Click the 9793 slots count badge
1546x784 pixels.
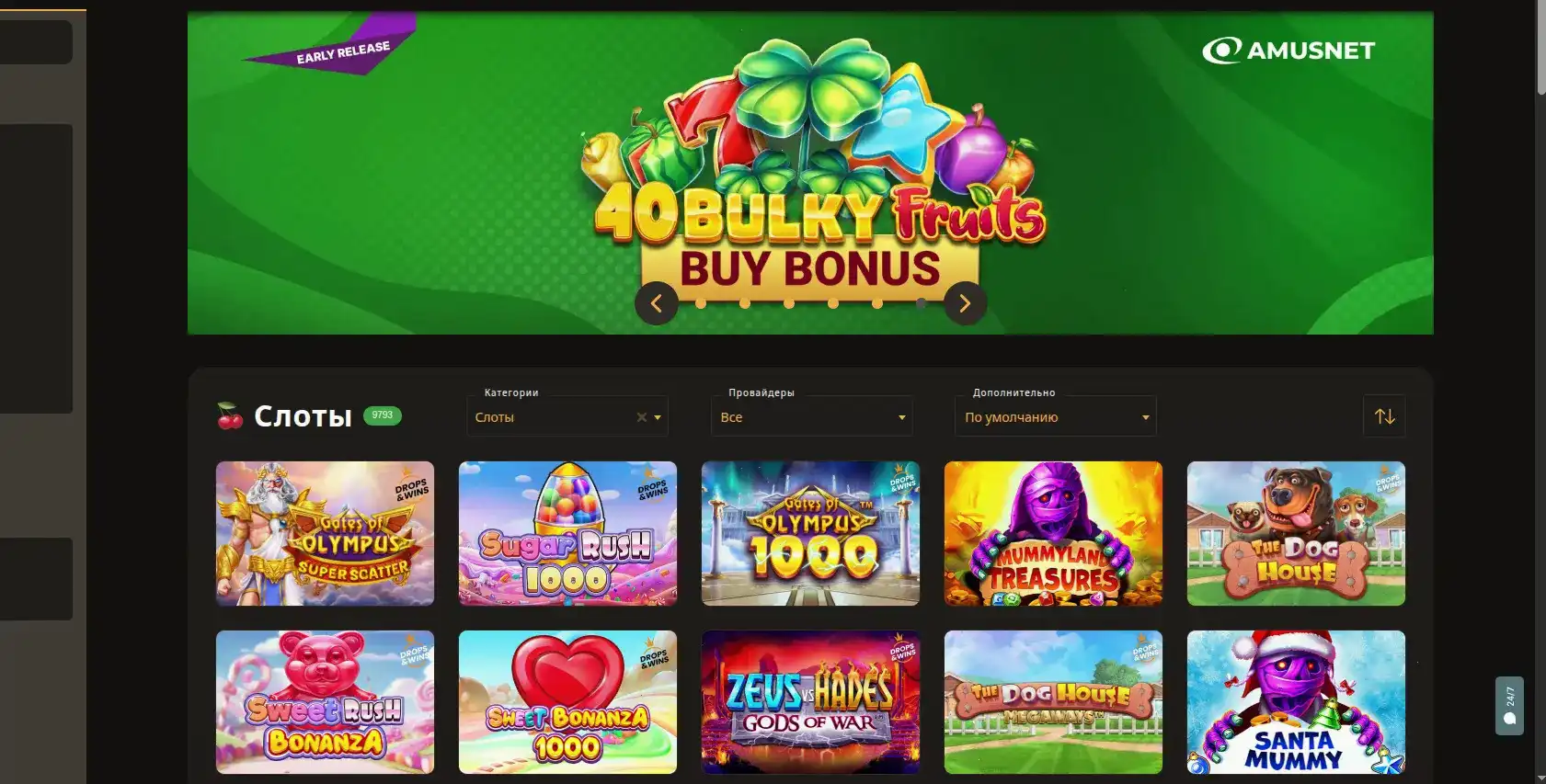point(383,415)
